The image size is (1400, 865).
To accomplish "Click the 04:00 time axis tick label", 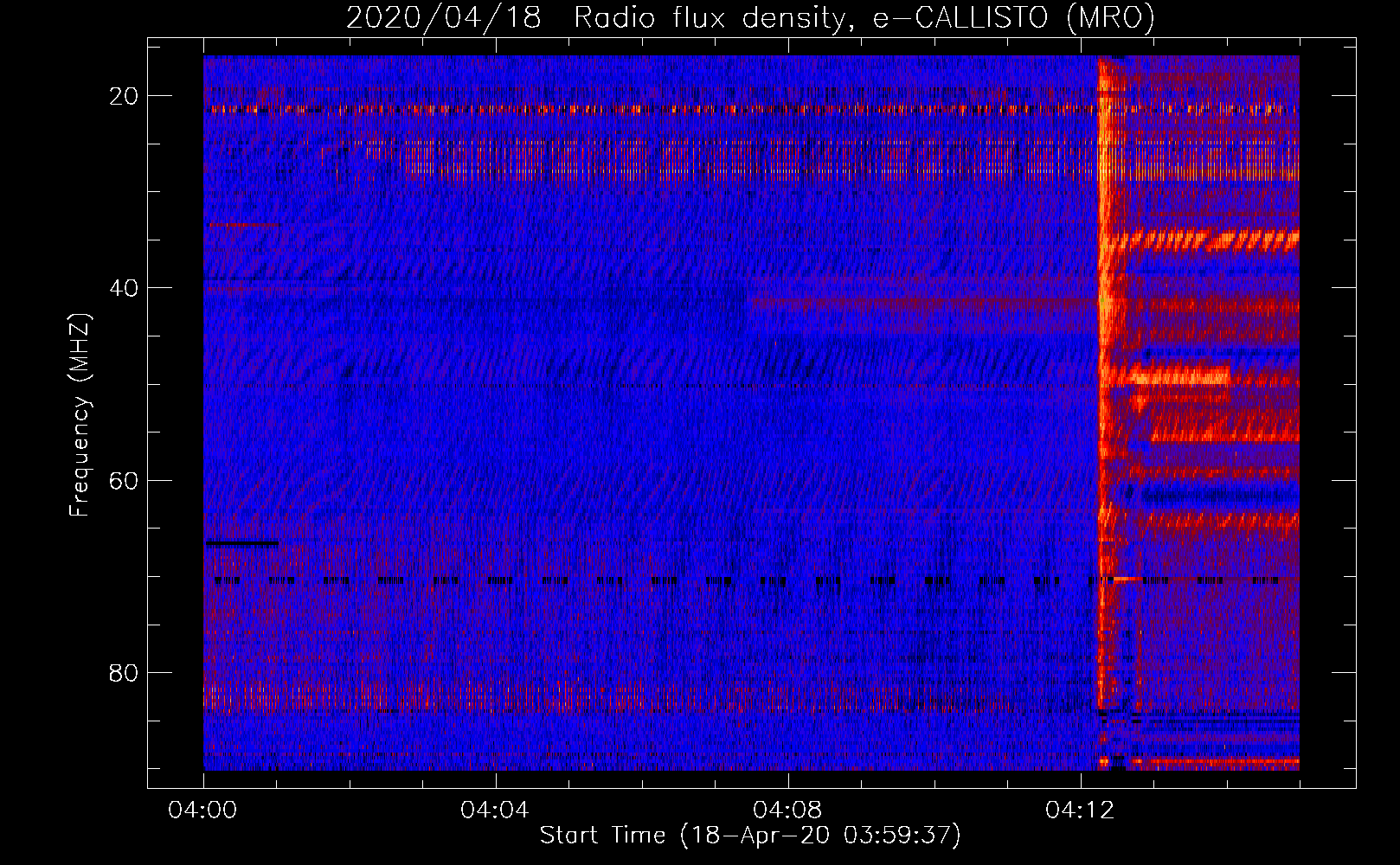I will pos(202,811).
